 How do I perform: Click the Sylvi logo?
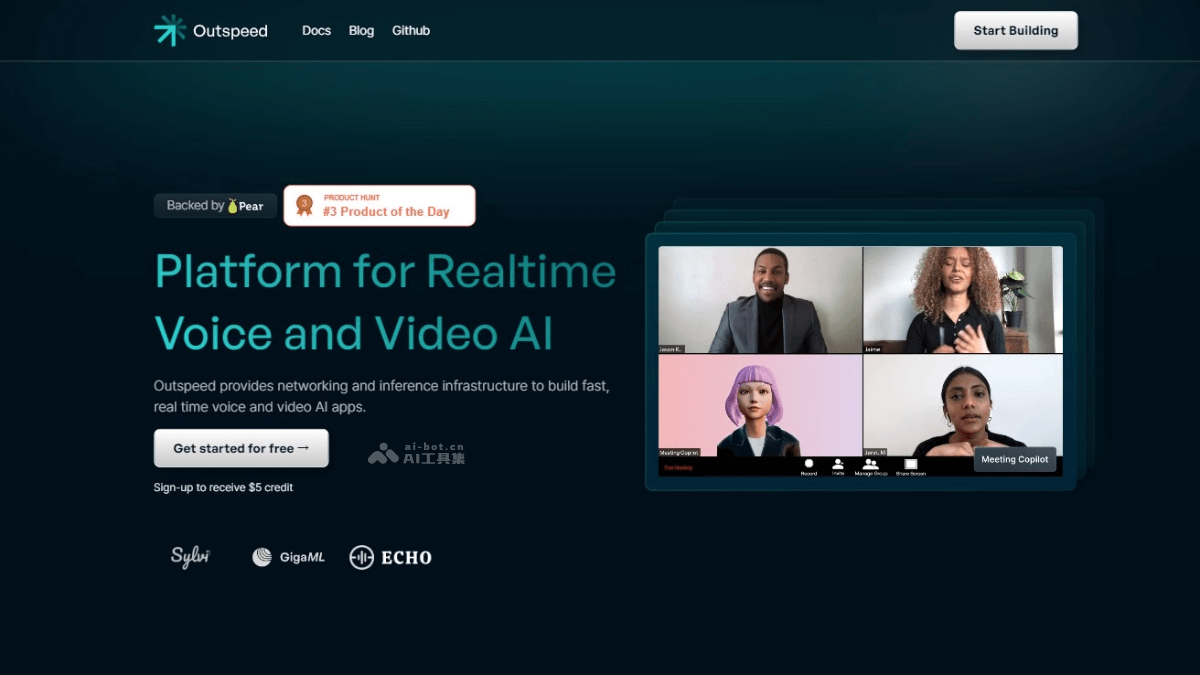pos(190,557)
